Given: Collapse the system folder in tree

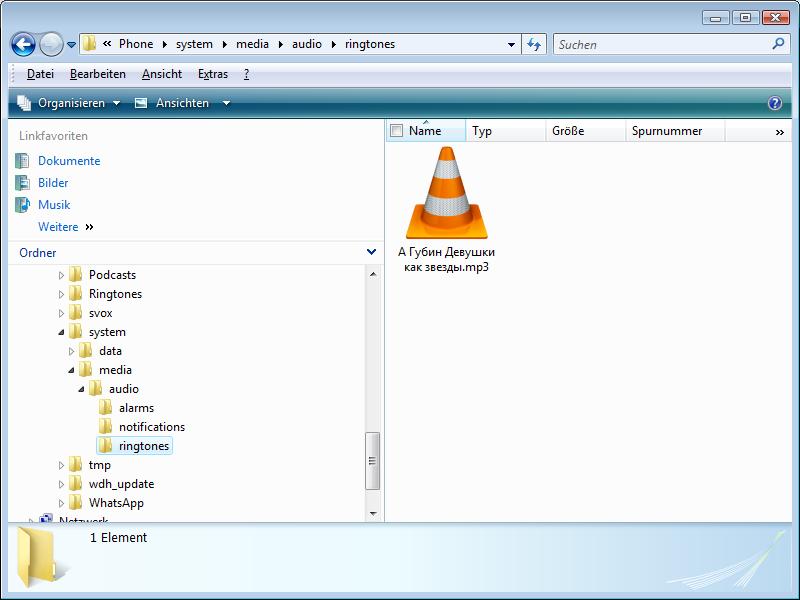Looking at the screenshot, I should (61, 332).
